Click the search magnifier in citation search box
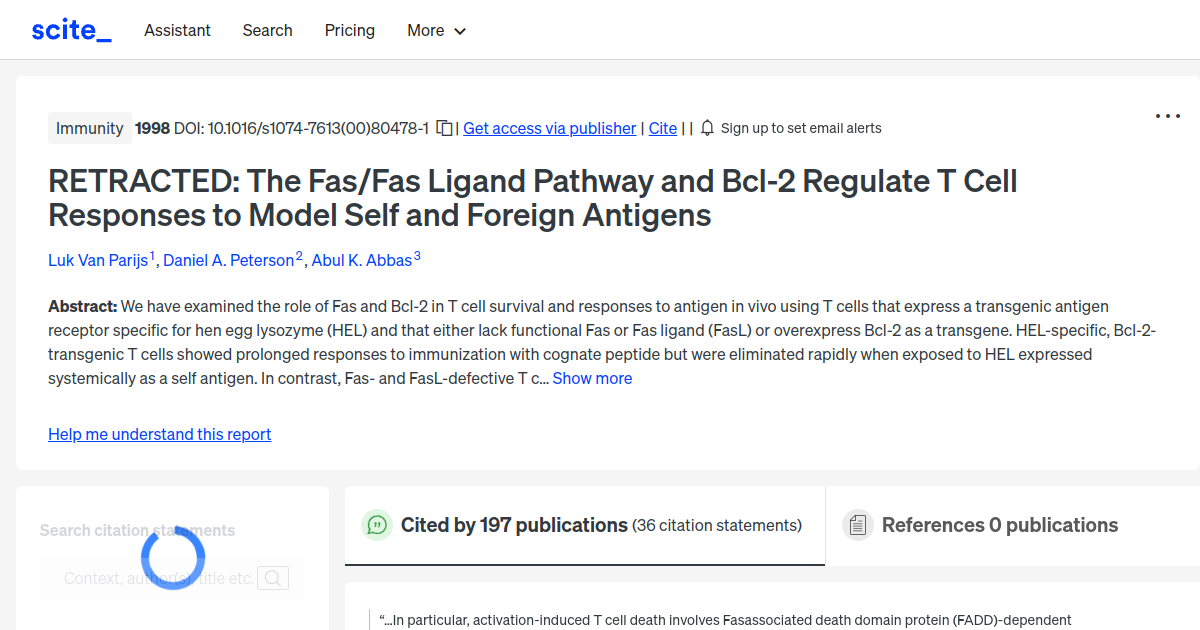 pos(273,577)
